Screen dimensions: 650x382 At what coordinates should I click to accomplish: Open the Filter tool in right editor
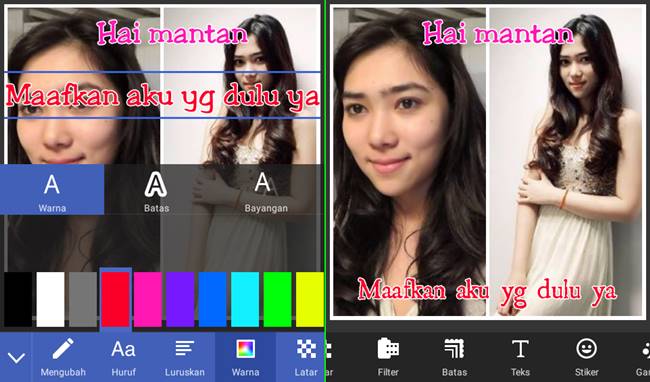[388, 357]
